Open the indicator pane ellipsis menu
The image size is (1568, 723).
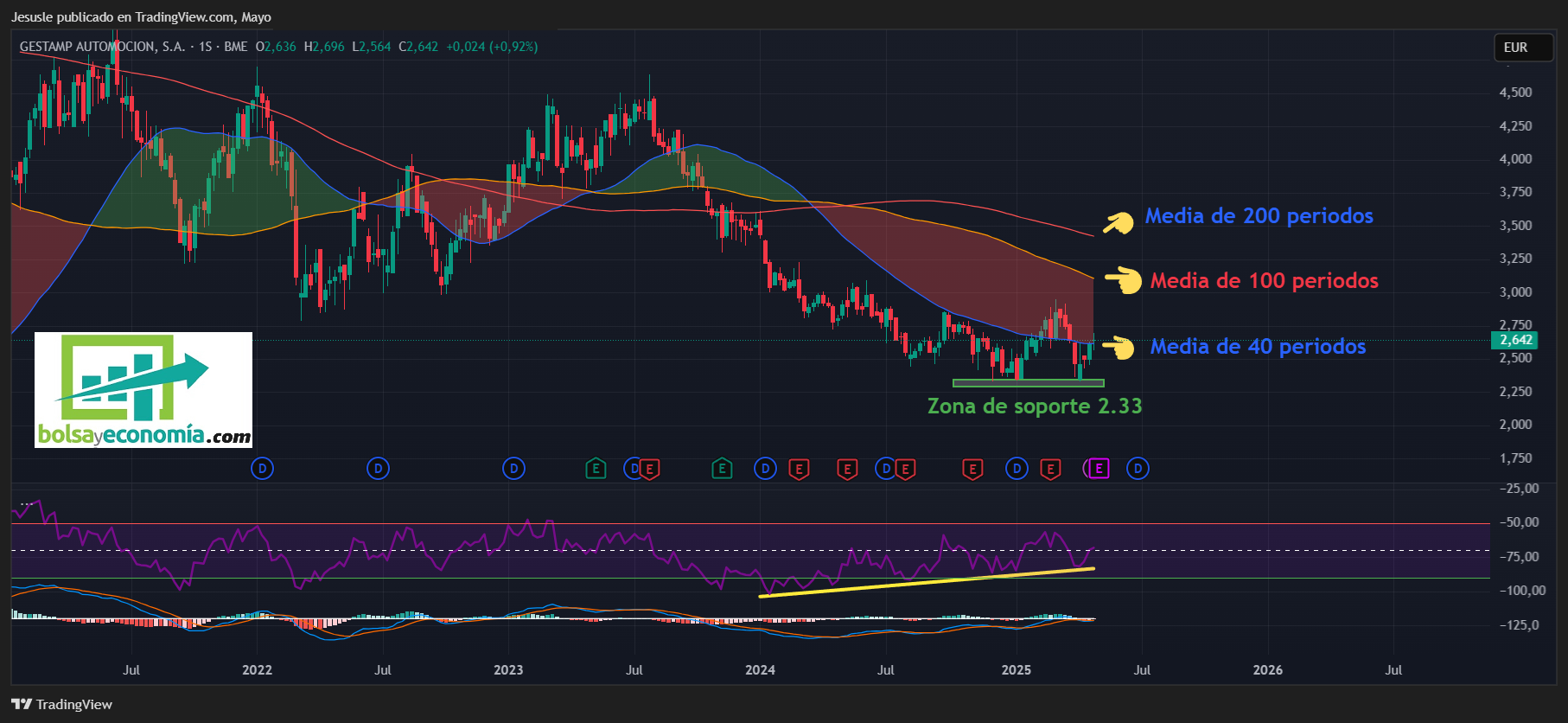pyautogui.click(x=27, y=502)
